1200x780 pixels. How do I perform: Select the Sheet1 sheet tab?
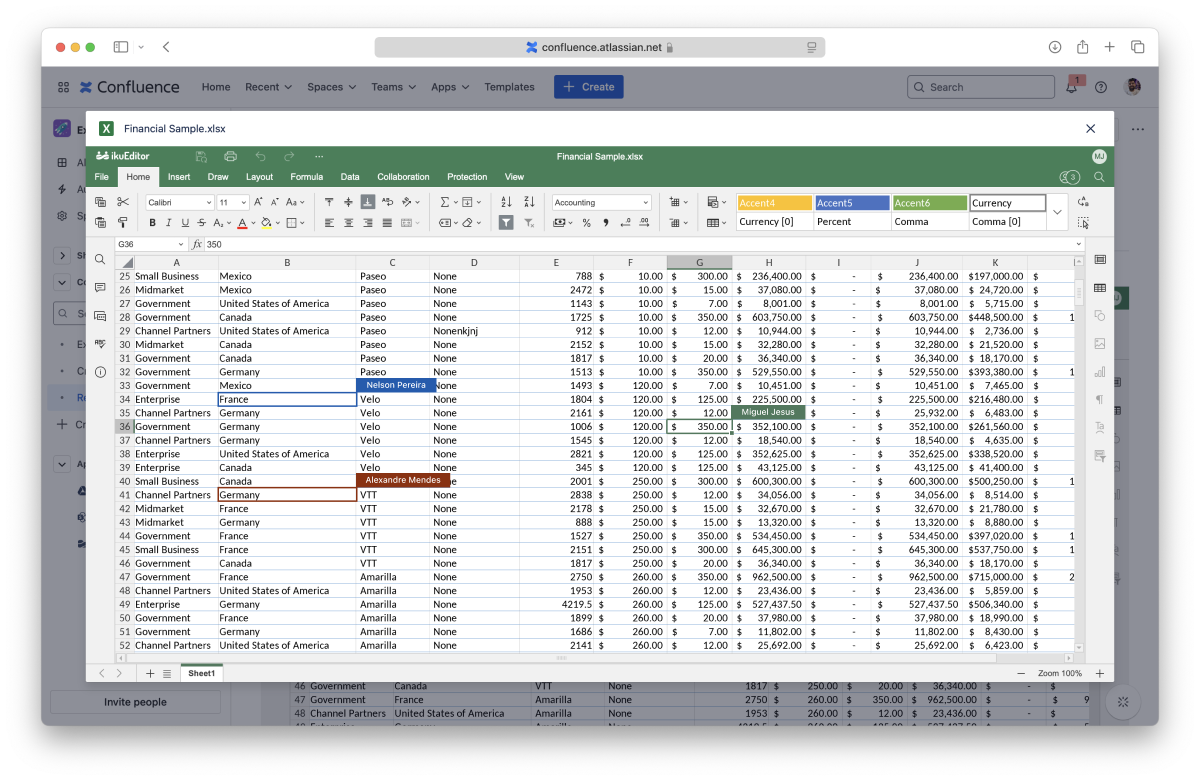click(x=201, y=673)
